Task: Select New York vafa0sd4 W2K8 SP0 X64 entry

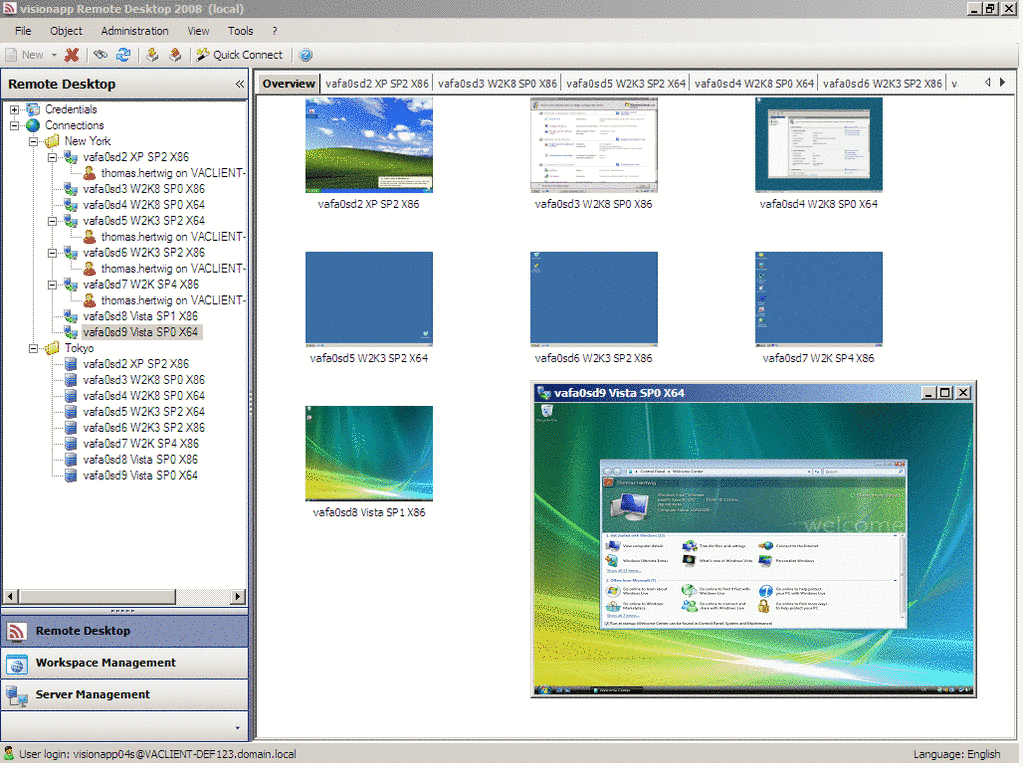Action: pos(144,205)
